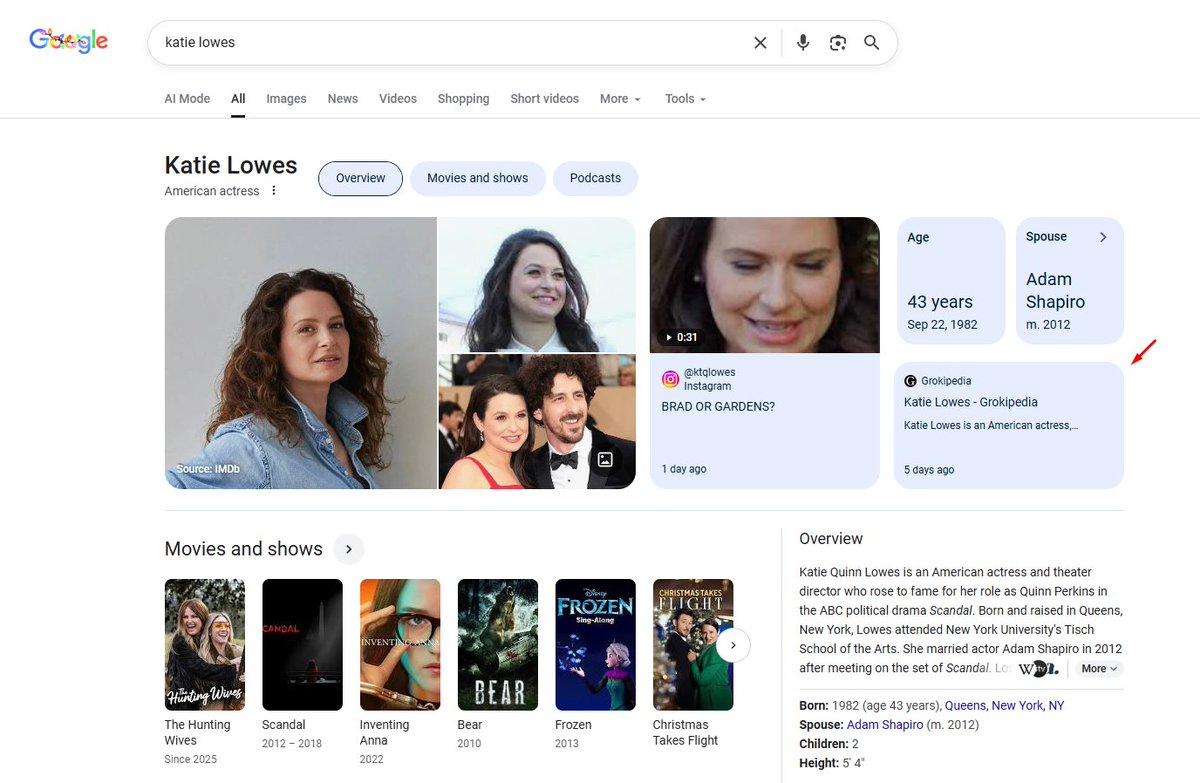
Task: Open the Instagram video thumbnail
Action: tap(764, 285)
